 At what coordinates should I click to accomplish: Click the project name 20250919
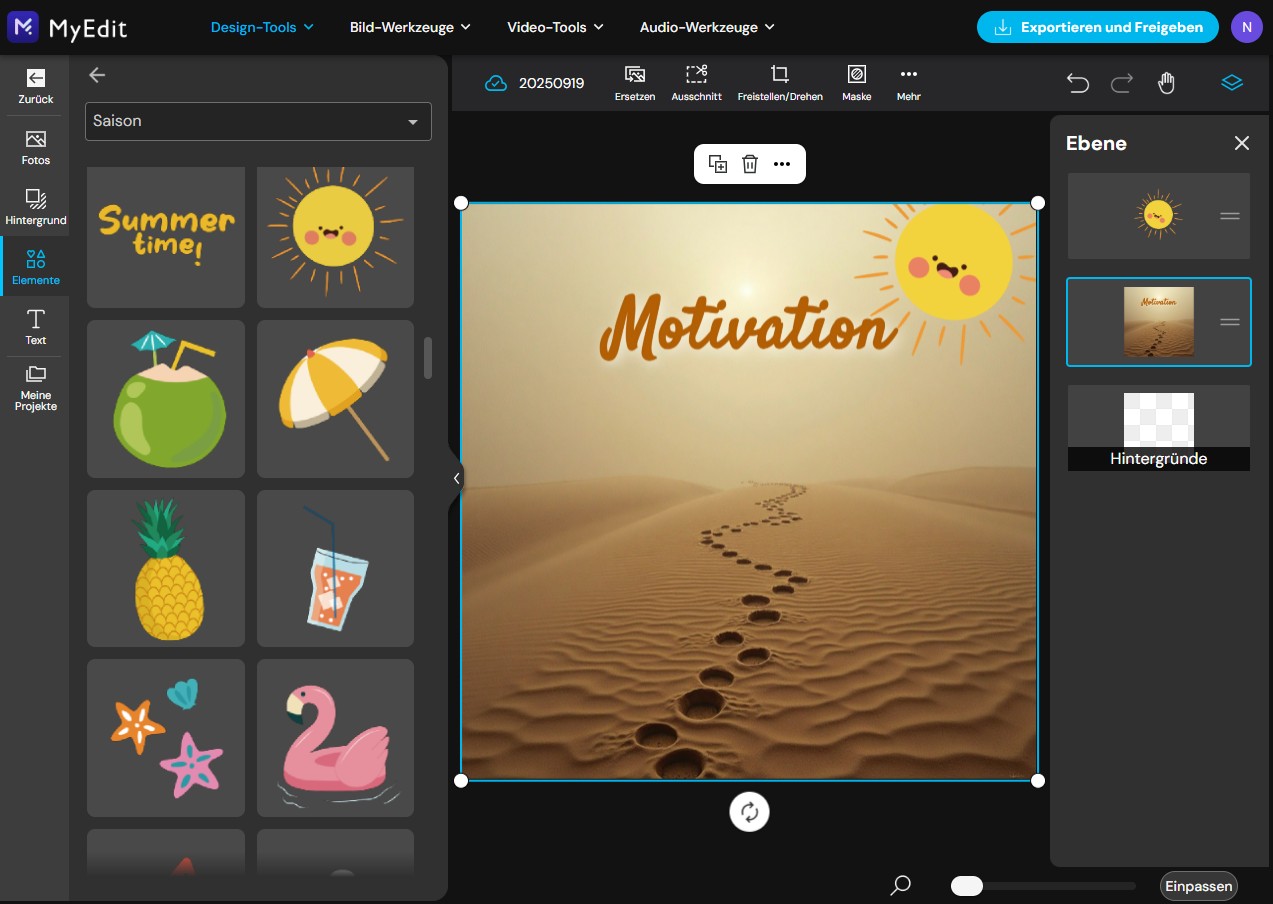(x=551, y=83)
